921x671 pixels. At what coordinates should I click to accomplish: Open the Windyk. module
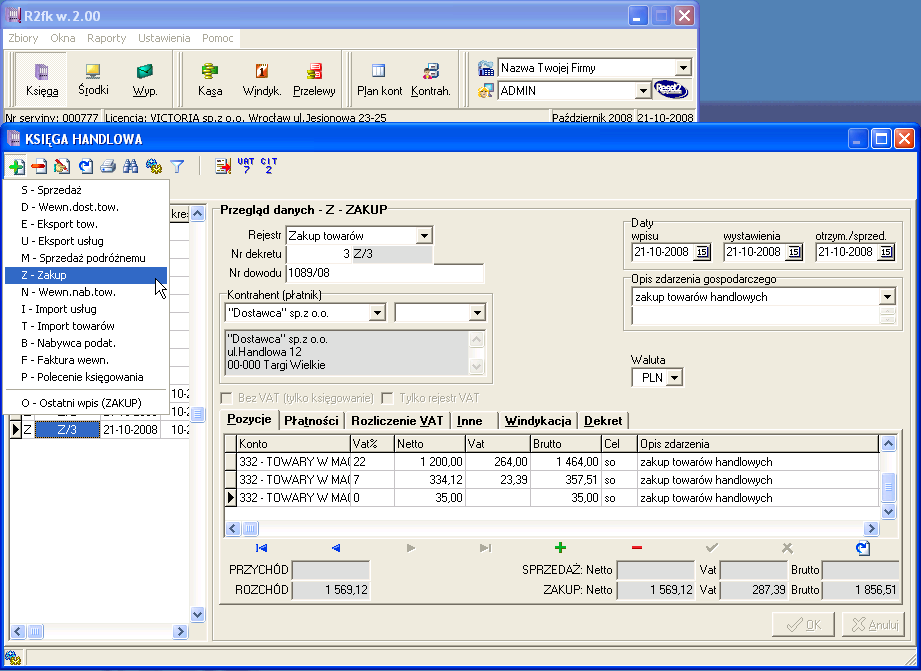(x=262, y=79)
